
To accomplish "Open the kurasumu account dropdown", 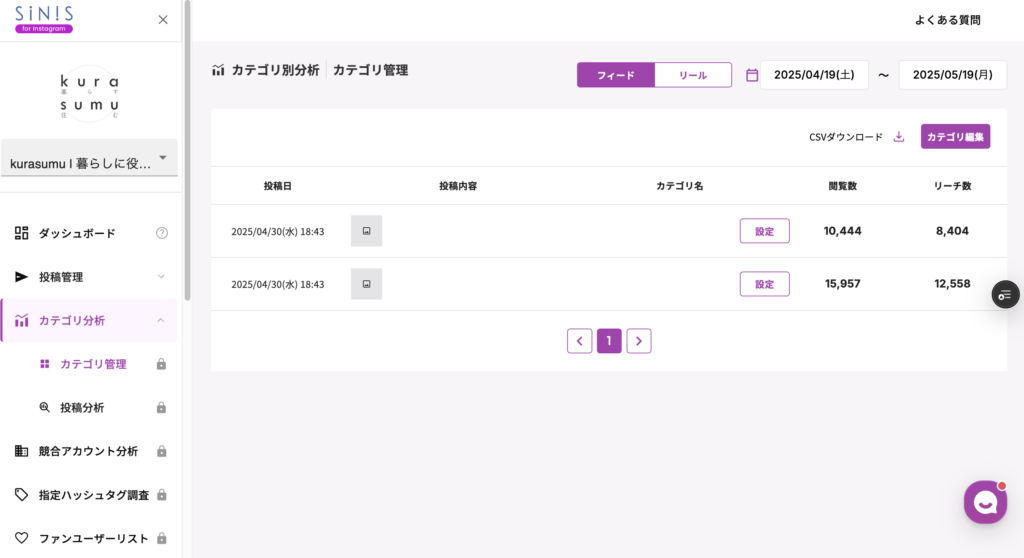I will pos(89,163).
